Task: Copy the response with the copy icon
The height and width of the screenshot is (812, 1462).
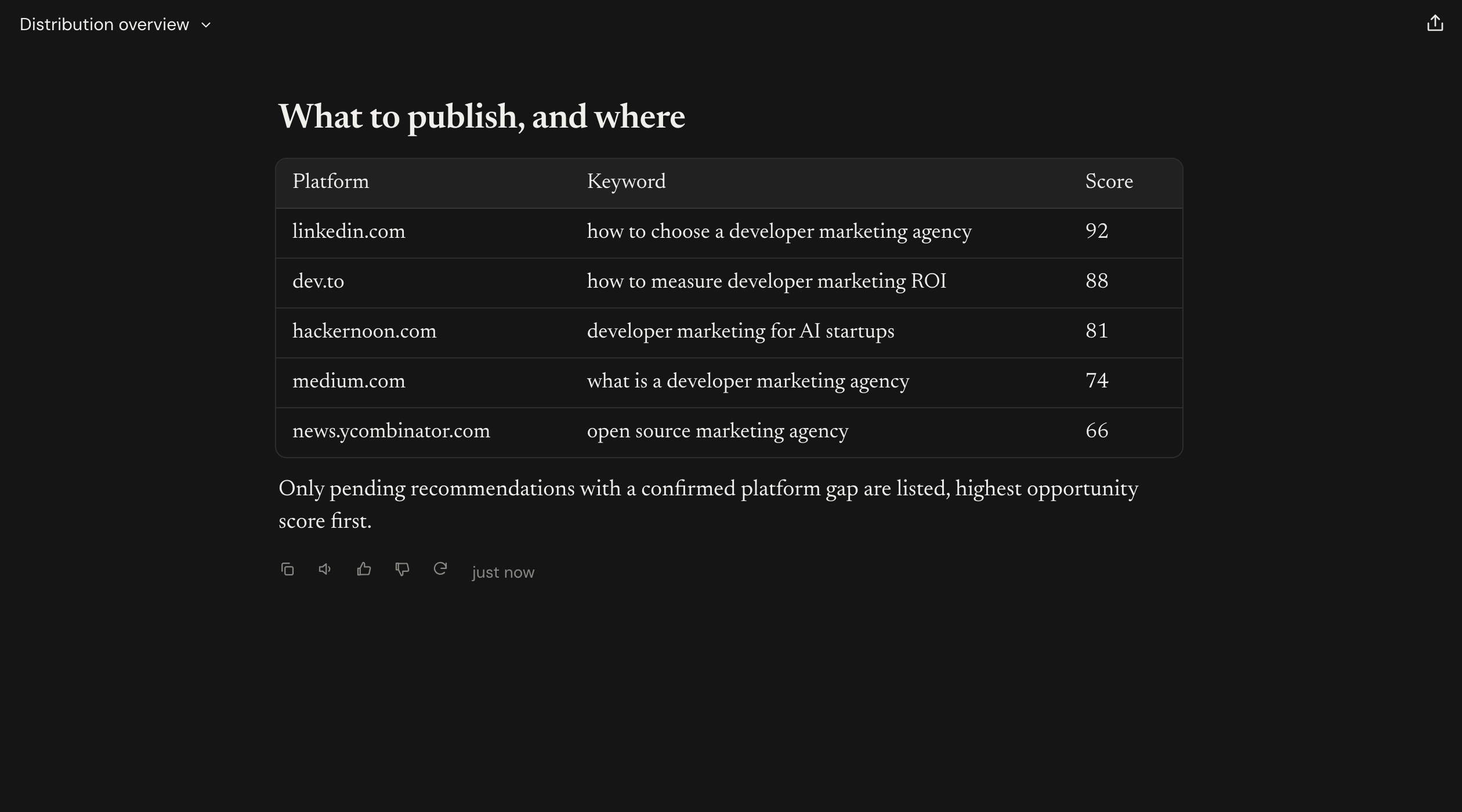Action: (287, 569)
